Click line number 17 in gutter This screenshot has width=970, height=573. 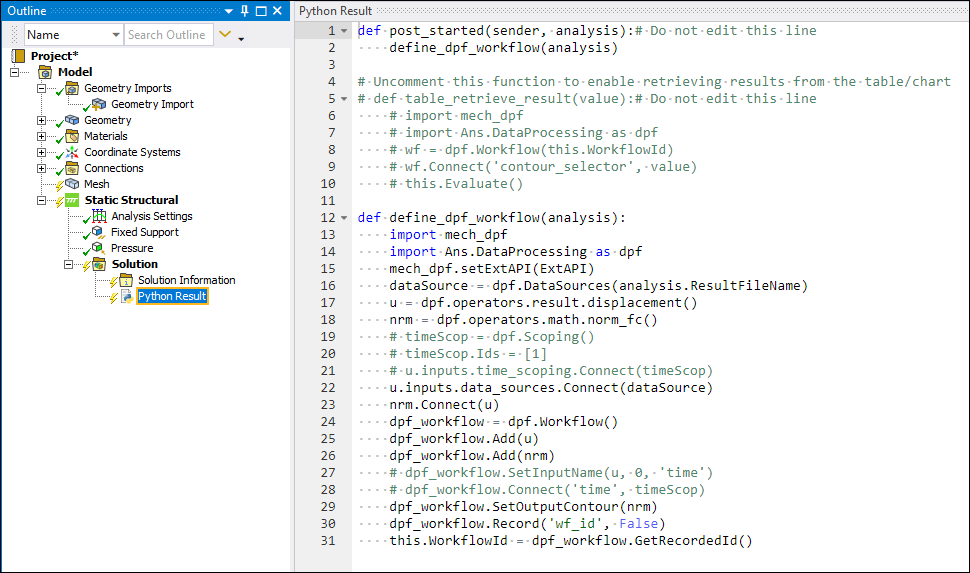pos(328,303)
